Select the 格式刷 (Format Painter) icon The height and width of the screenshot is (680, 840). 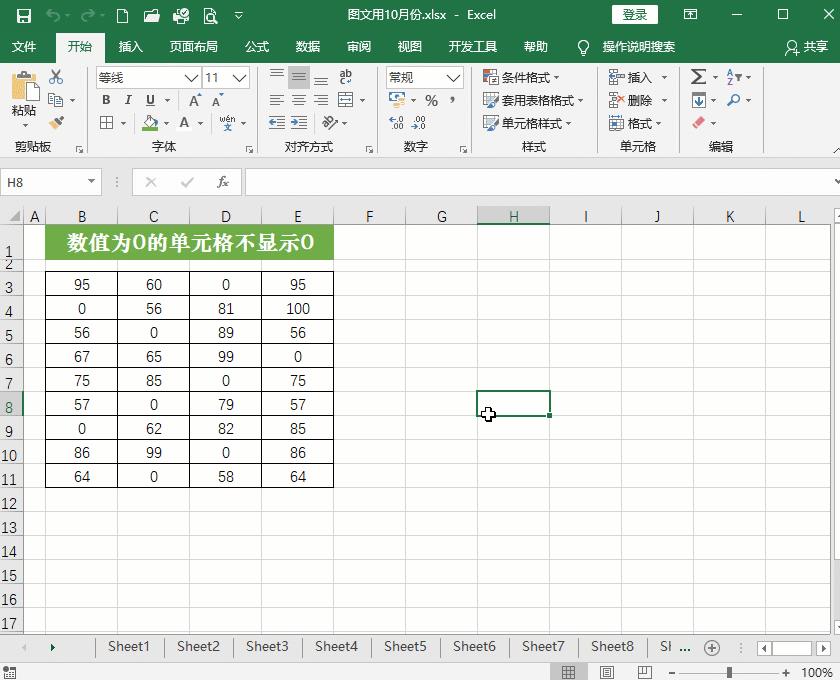(57, 122)
